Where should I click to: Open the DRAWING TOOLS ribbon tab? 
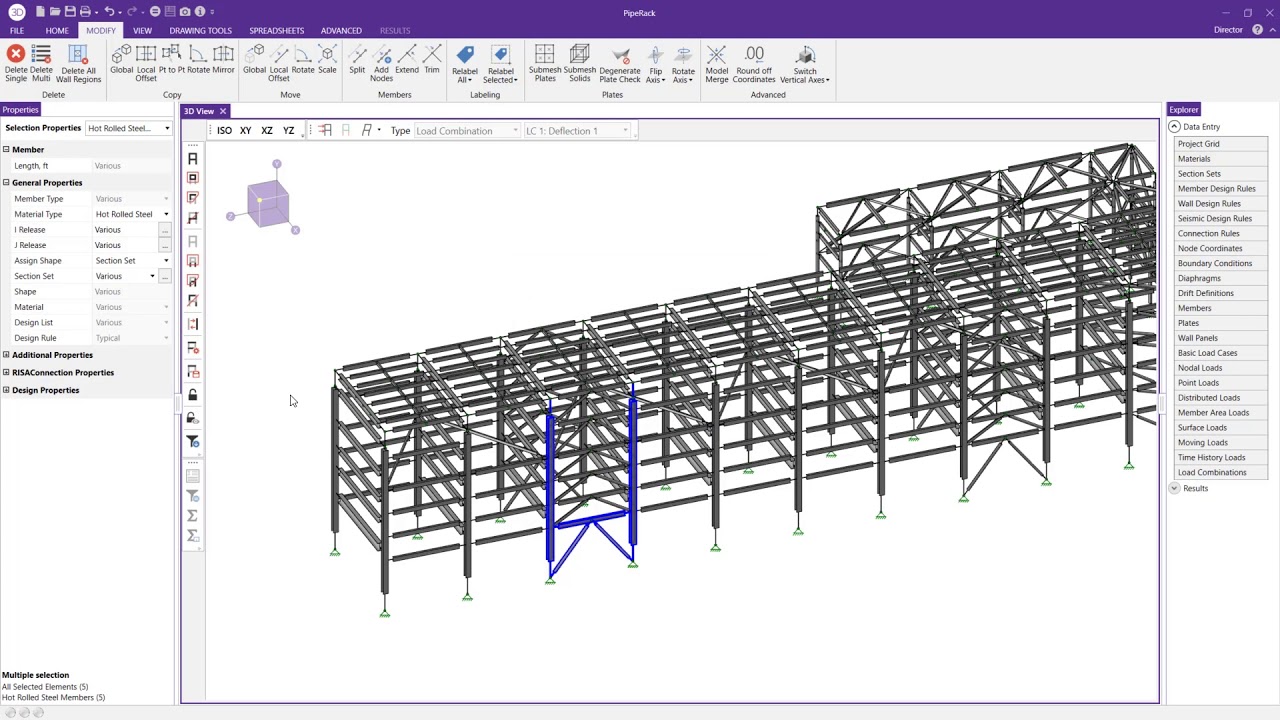coord(200,31)
